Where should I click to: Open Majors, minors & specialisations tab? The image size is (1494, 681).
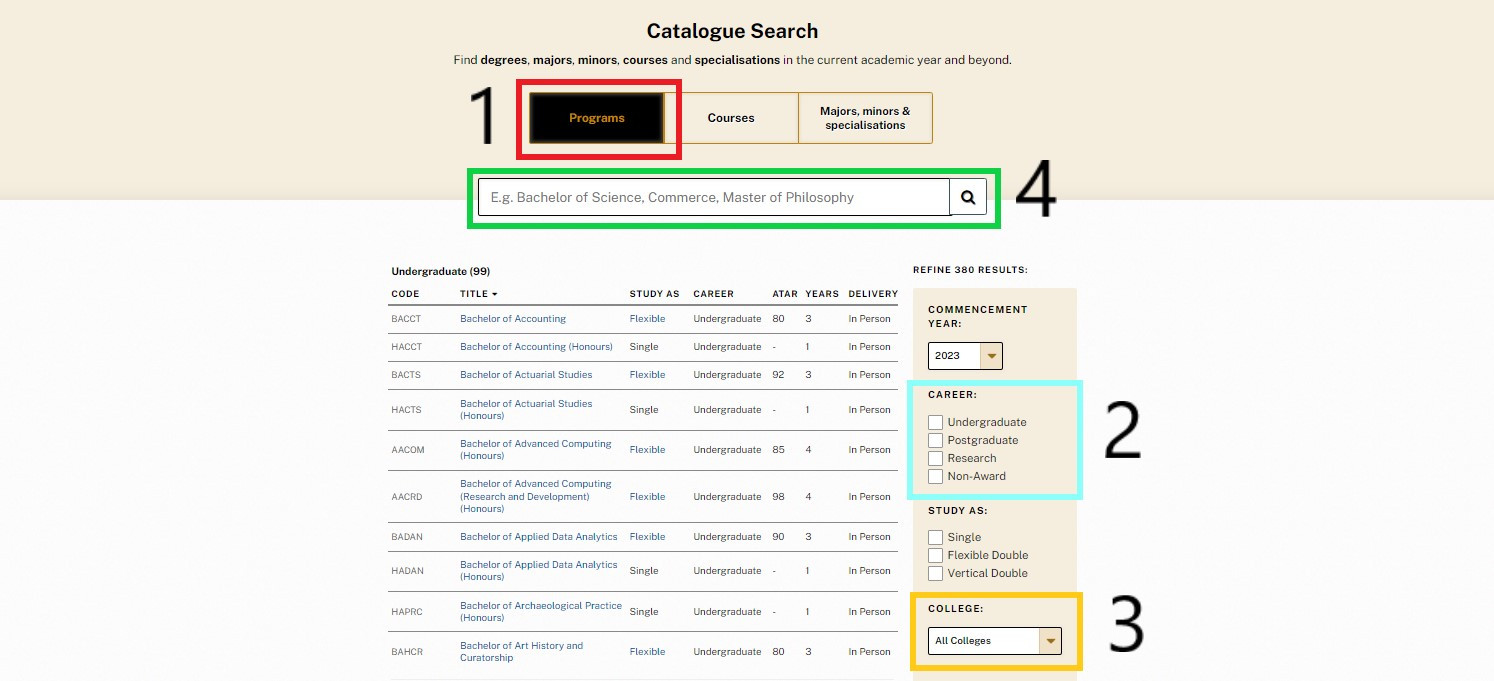pyautogui.click(x=865, y=118)
